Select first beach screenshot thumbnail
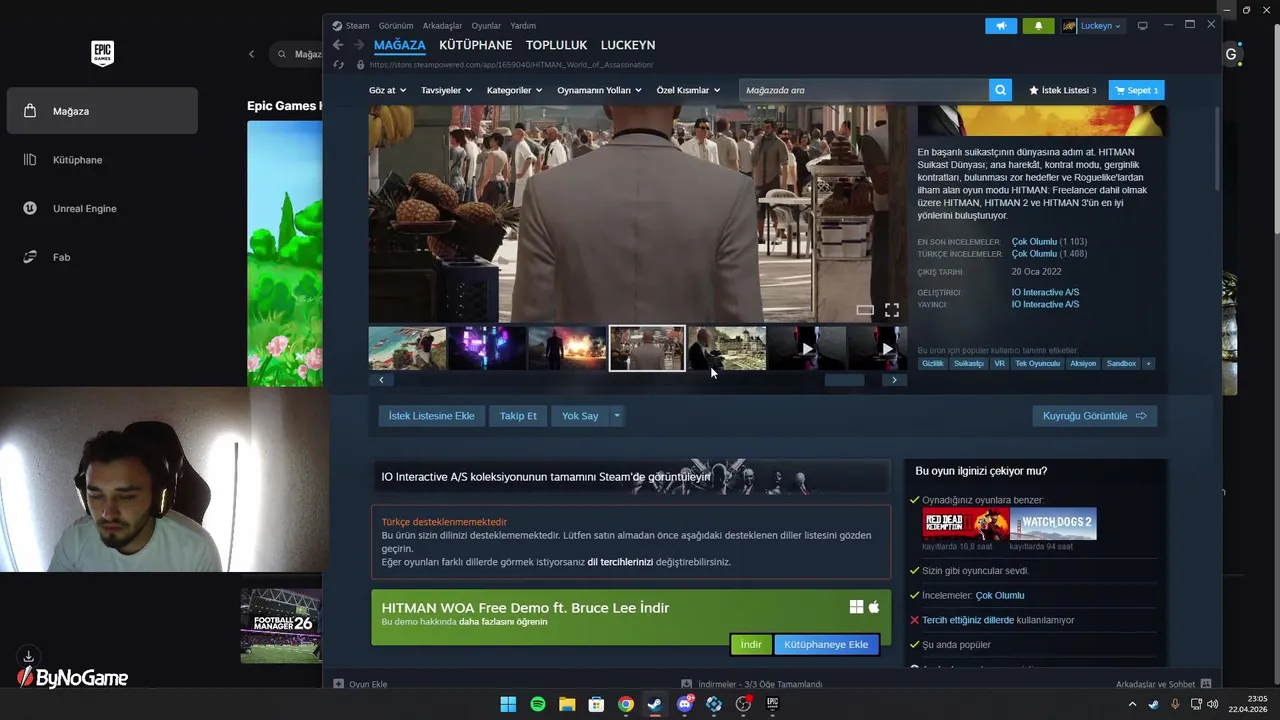Viewport: 1280px width, 720px height. coord(407,349)
